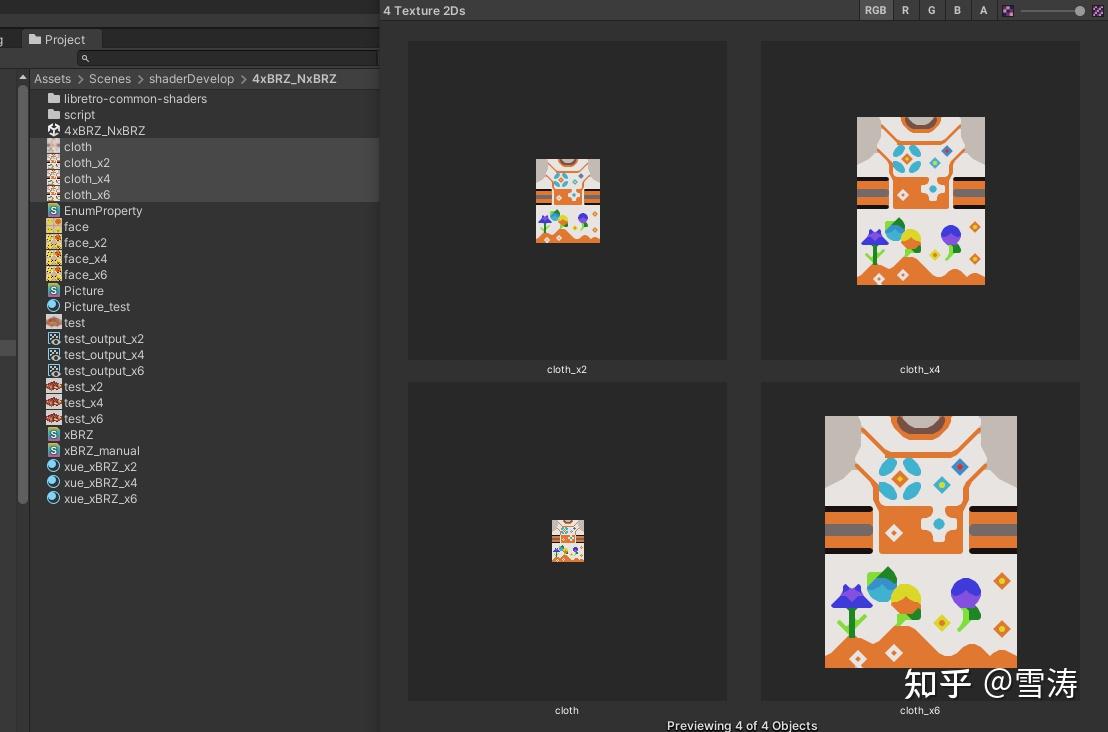Screen dimensions: 1108x732
Task: Select the 4xBRZ_NxBRZ scene icon
Action: [52, 130]
